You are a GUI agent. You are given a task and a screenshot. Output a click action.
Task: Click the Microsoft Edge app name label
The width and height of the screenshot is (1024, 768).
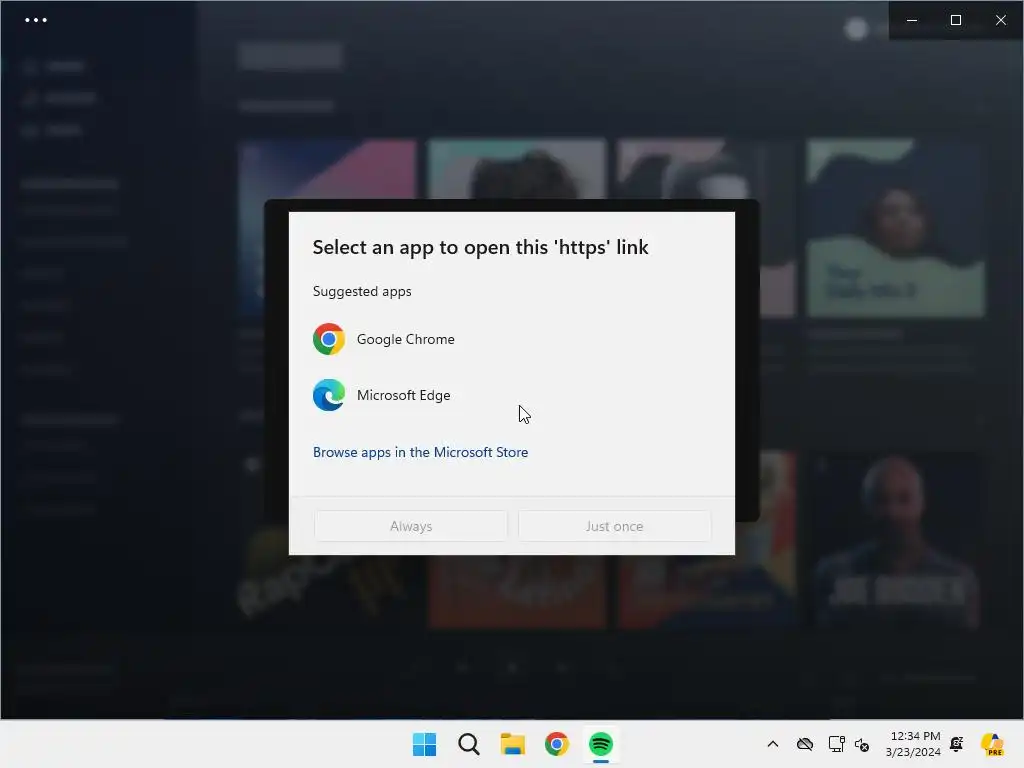[x=404, y=395]
